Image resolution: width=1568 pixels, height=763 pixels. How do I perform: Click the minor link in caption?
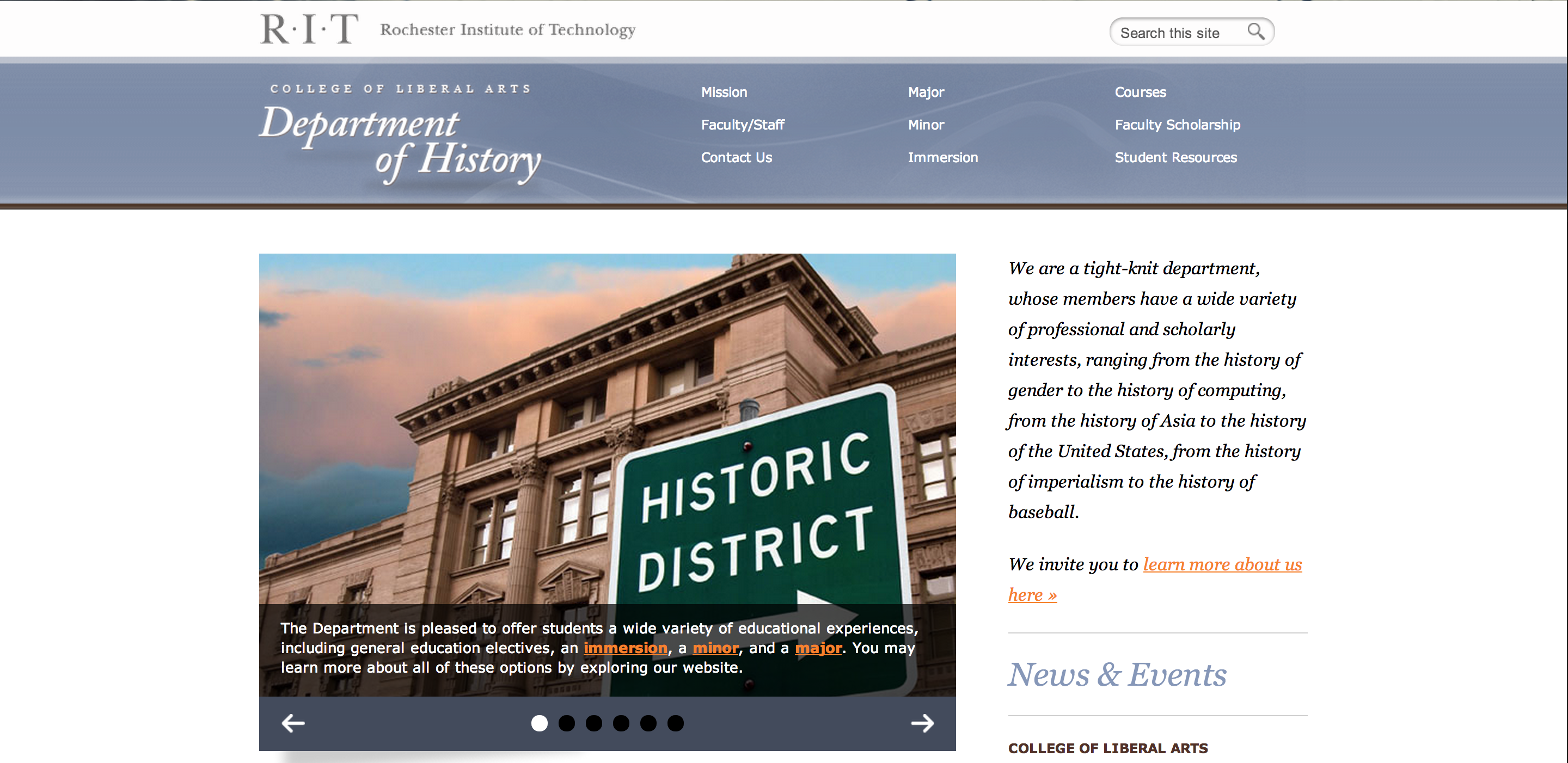tap(715, 648)
